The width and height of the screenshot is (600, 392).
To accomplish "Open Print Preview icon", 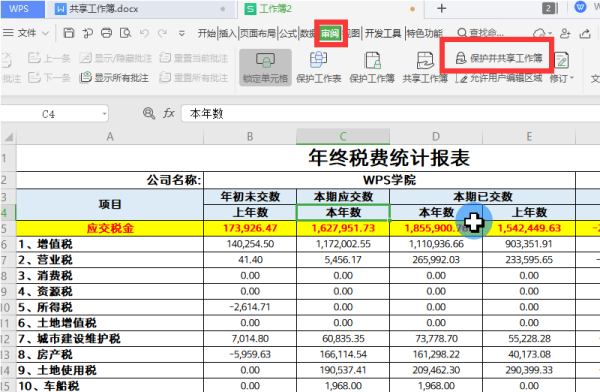I will [x=125, y=33].
